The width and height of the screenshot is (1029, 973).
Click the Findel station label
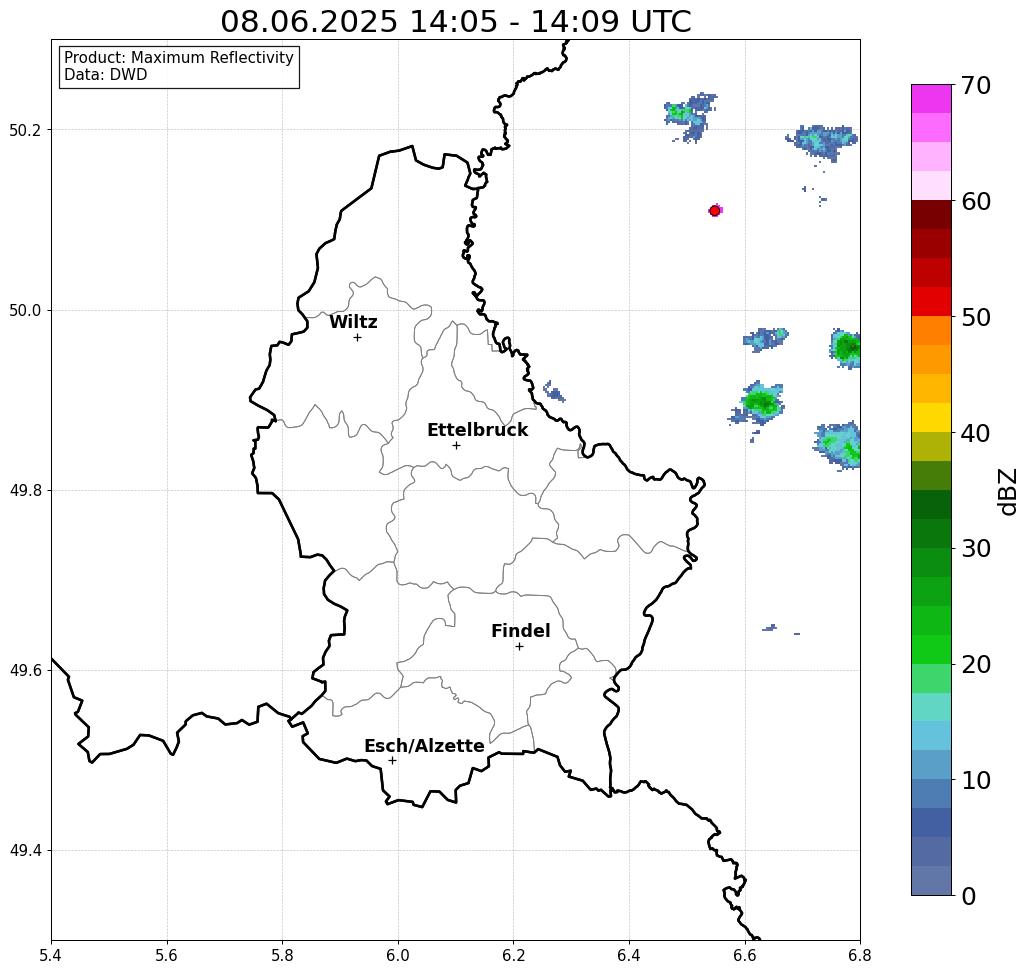point(520,631)
